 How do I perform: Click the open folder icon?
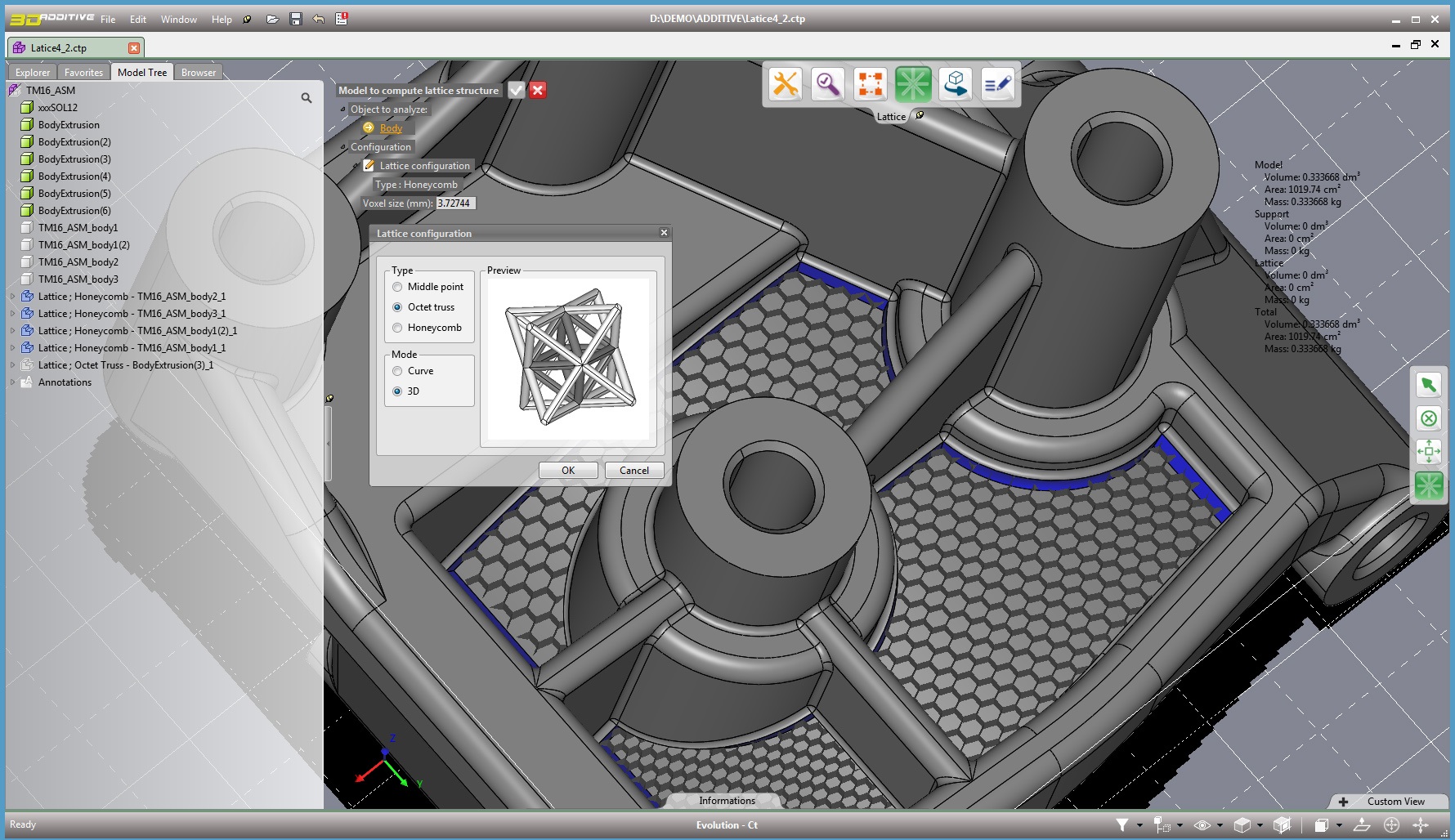pyautogui.click(x=272, y=19)
